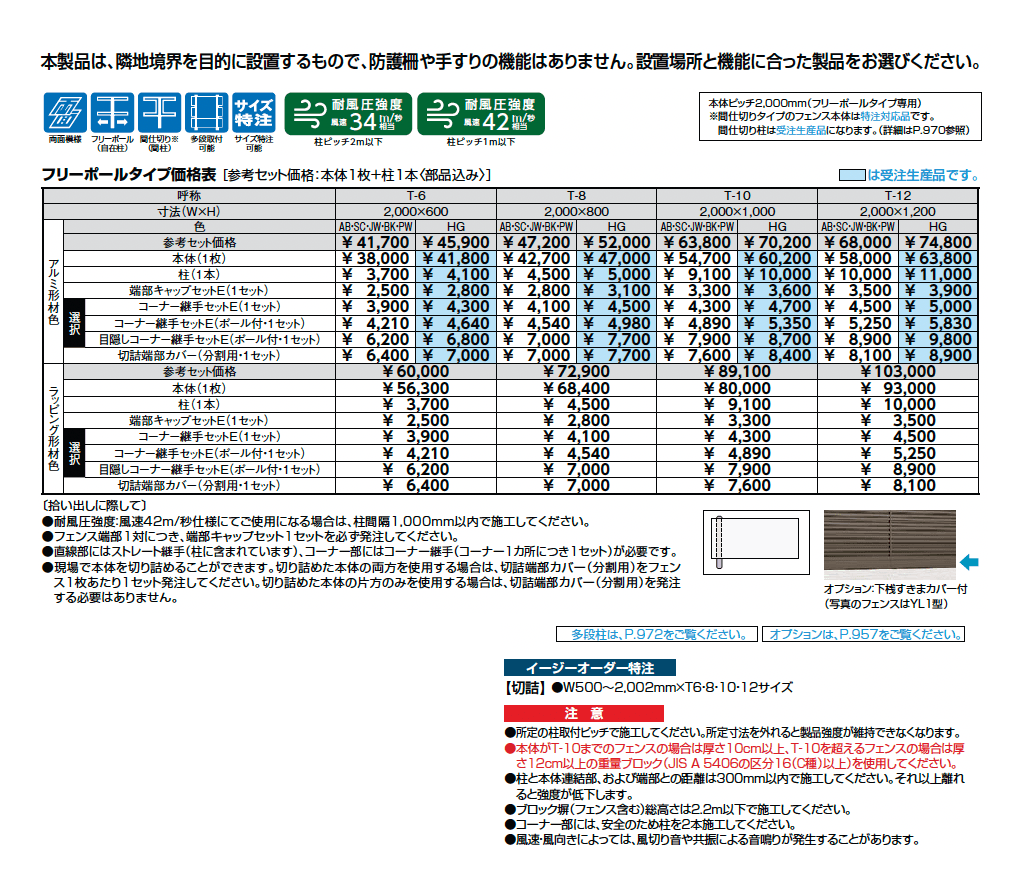
Task: Select the T-12 column header
Action: [898, 196]
